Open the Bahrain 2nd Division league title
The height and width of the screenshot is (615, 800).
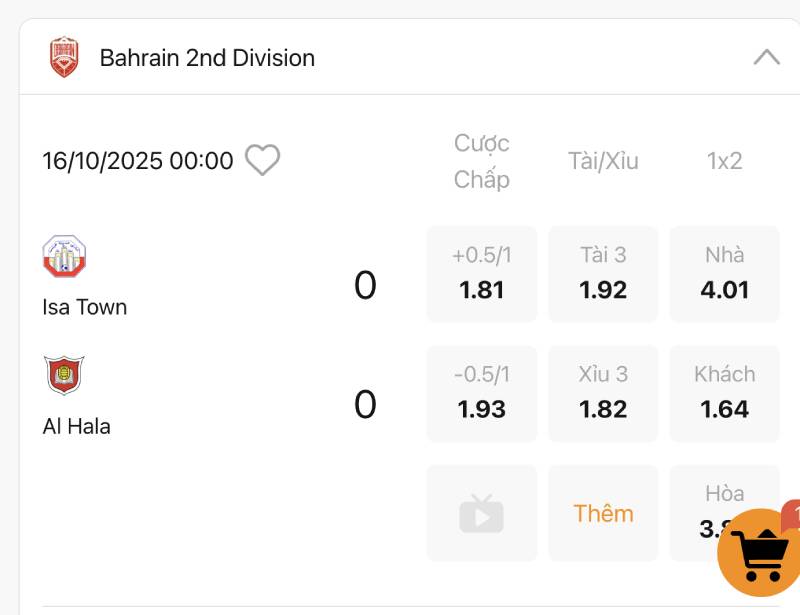207,58
